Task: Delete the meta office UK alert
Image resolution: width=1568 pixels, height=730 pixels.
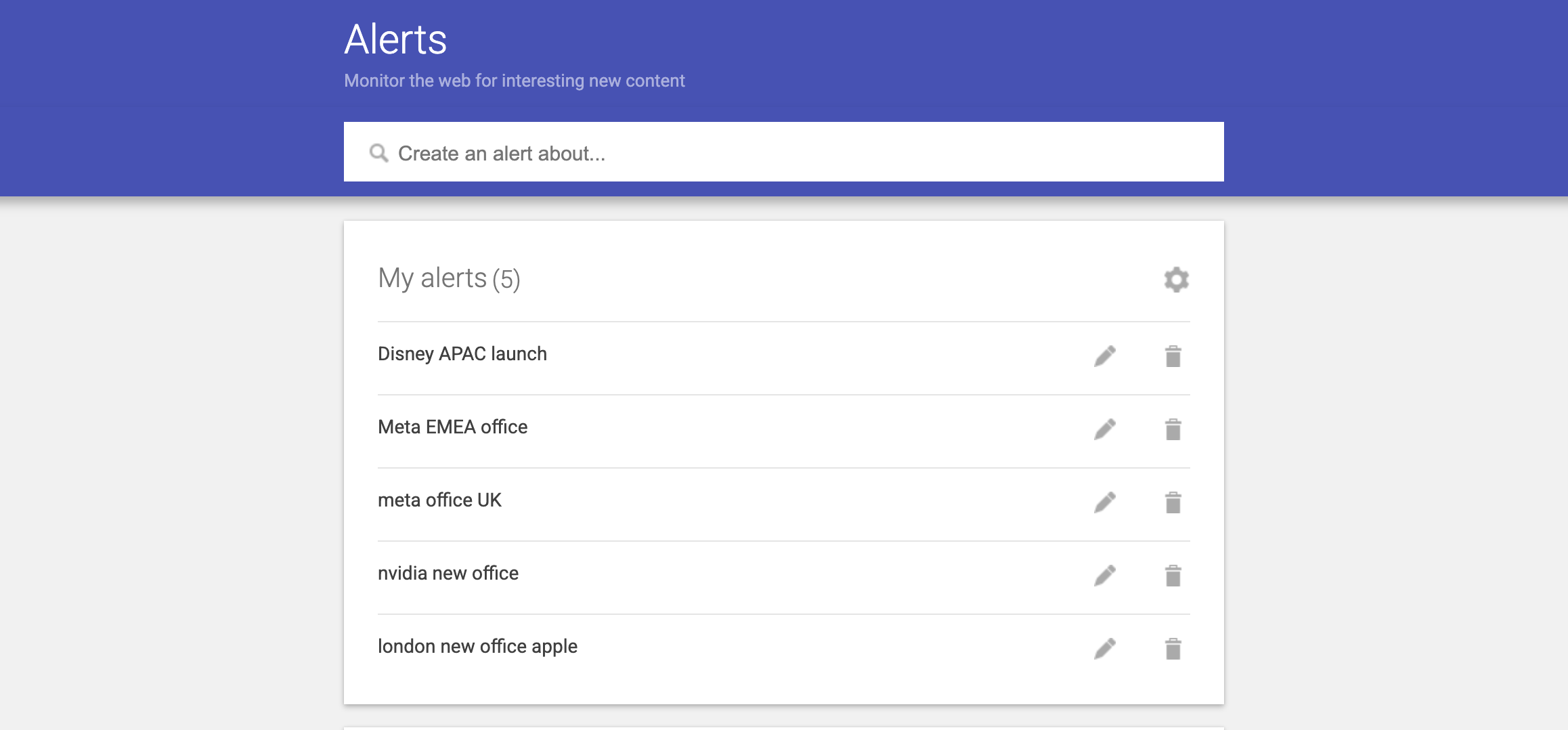Action: [x=1173, y=501]
